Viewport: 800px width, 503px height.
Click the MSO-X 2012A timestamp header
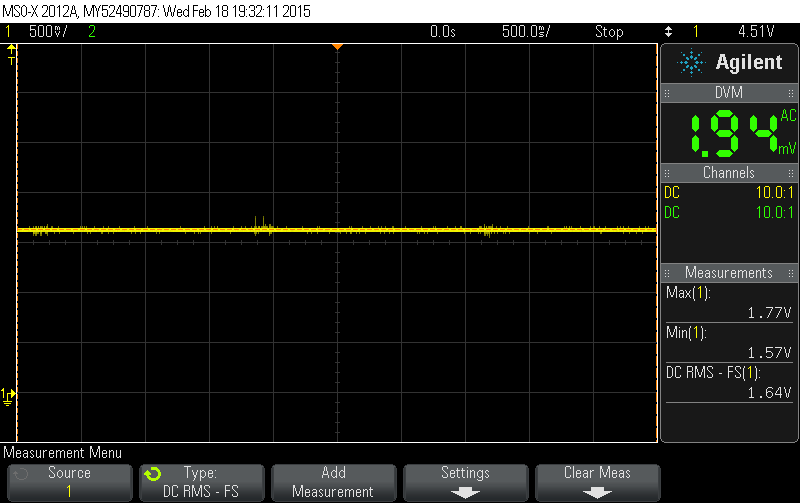click(x=156, y=11)
